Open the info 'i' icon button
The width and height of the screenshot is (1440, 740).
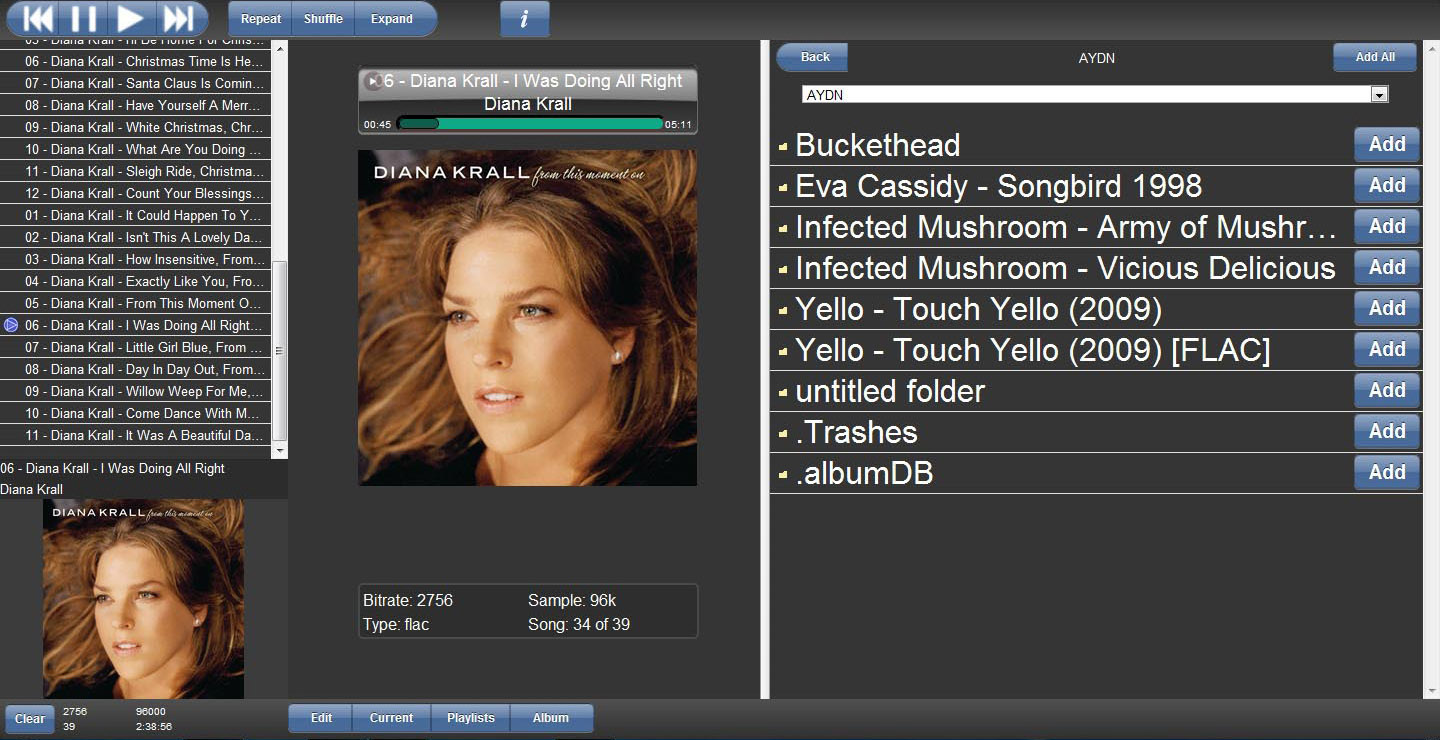tap(525, 19)
